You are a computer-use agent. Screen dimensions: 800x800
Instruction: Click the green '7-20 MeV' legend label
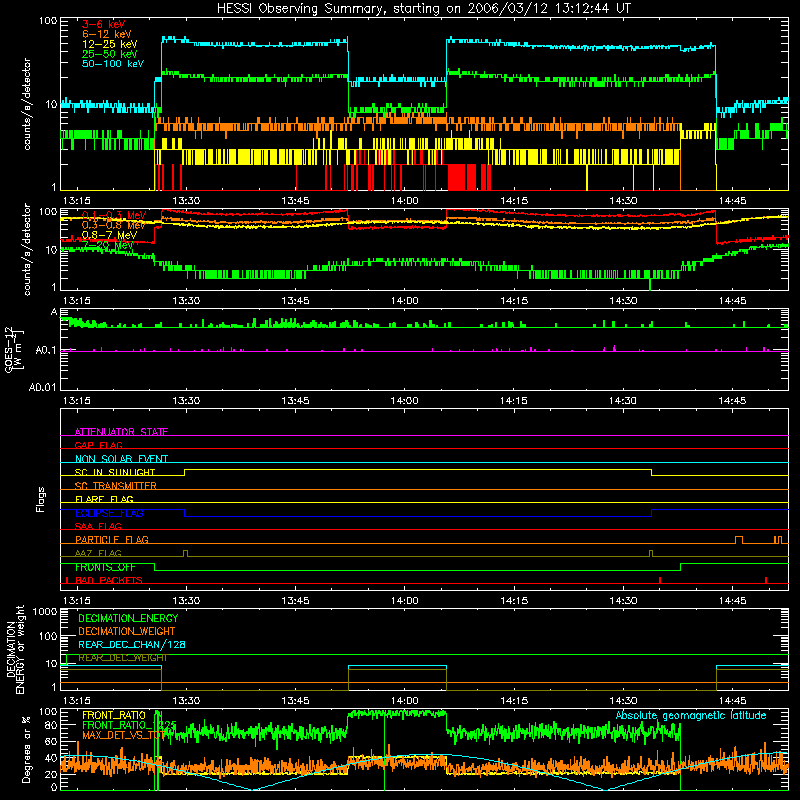pos(109,245)
